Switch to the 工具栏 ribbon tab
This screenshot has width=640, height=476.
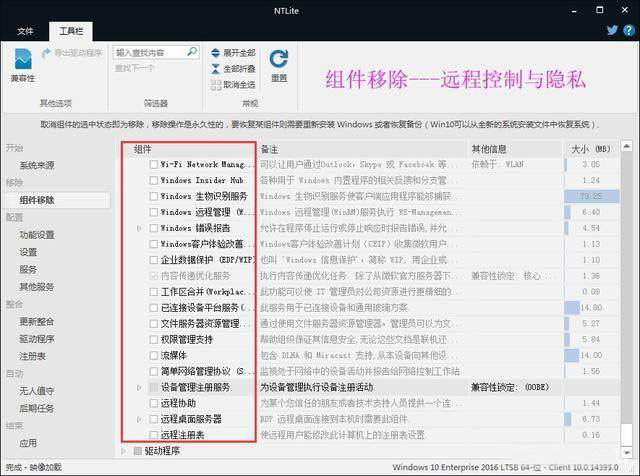pyautogui.click(x=71, y=31)
